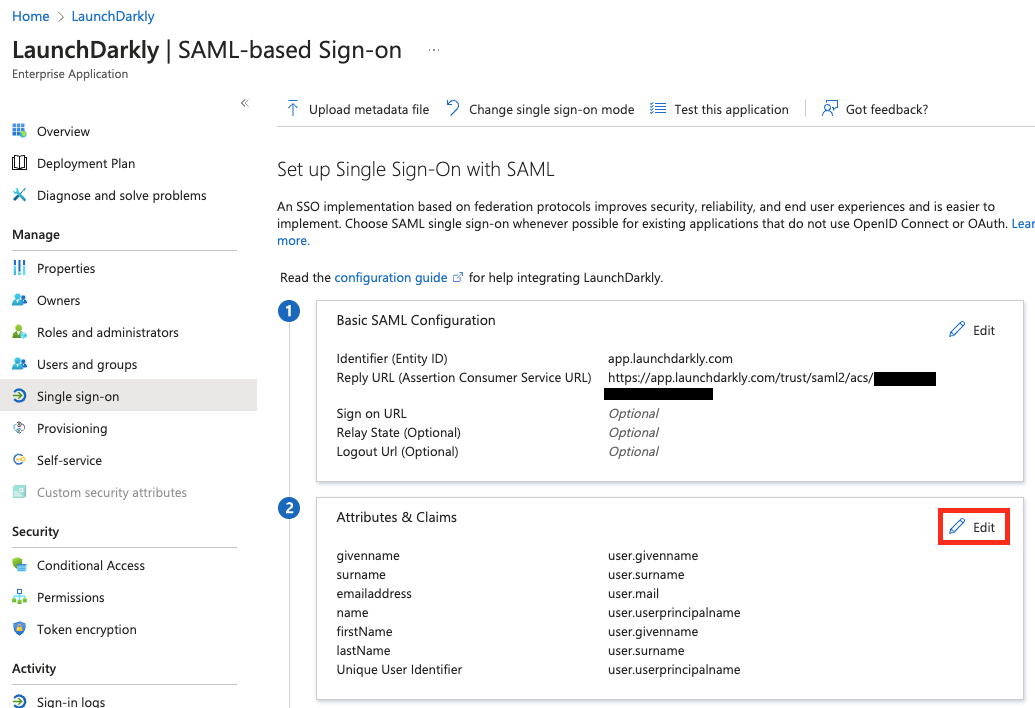Go to Home breadcrumb link

(30, 16)
